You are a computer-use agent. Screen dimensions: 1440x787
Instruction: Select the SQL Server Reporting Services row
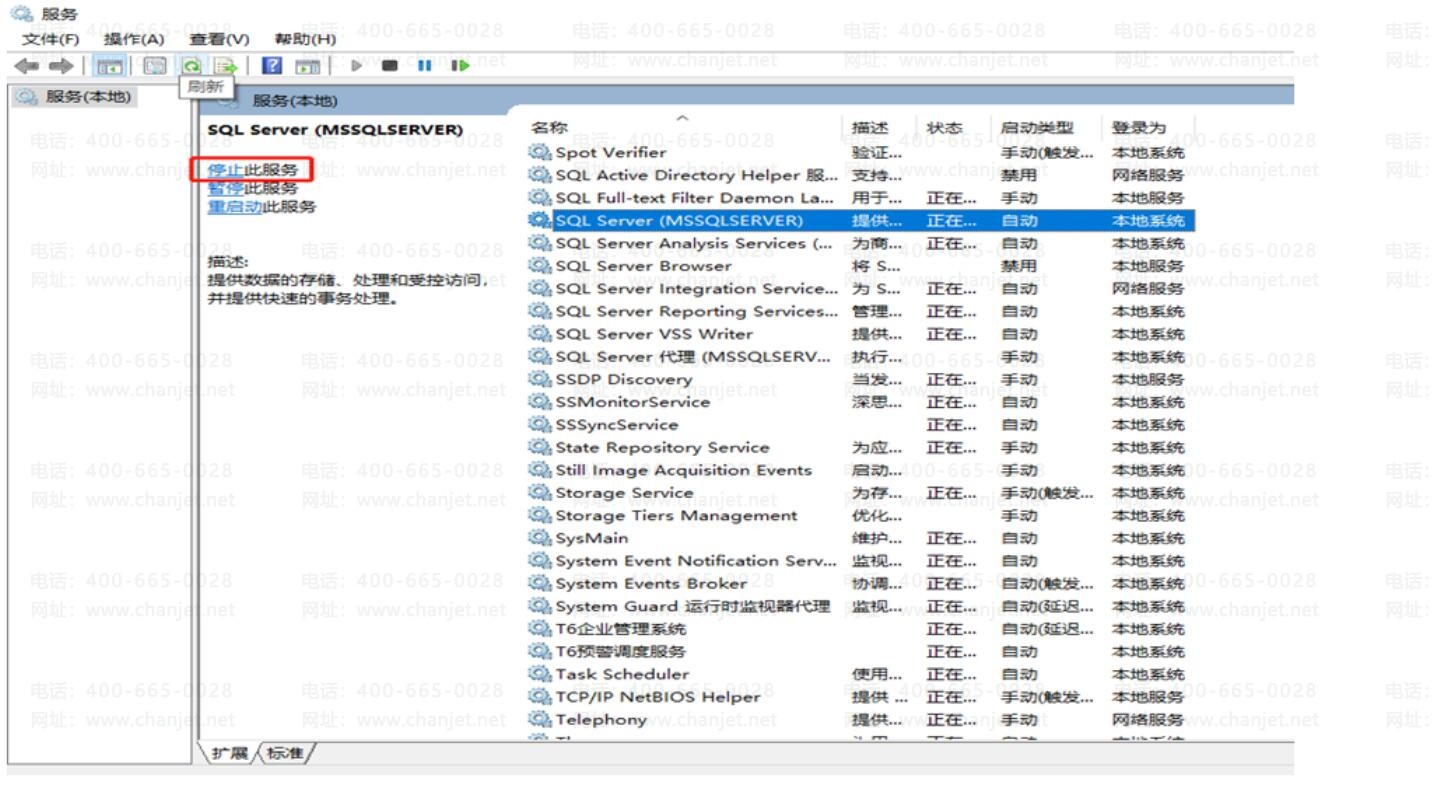[860, 311]
